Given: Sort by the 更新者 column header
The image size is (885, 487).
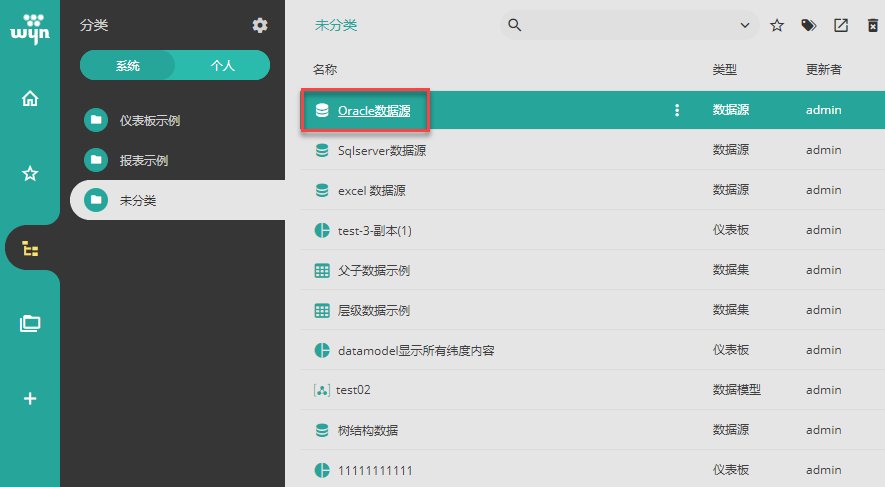Looking at the screenshot, I should pos(824,69).
